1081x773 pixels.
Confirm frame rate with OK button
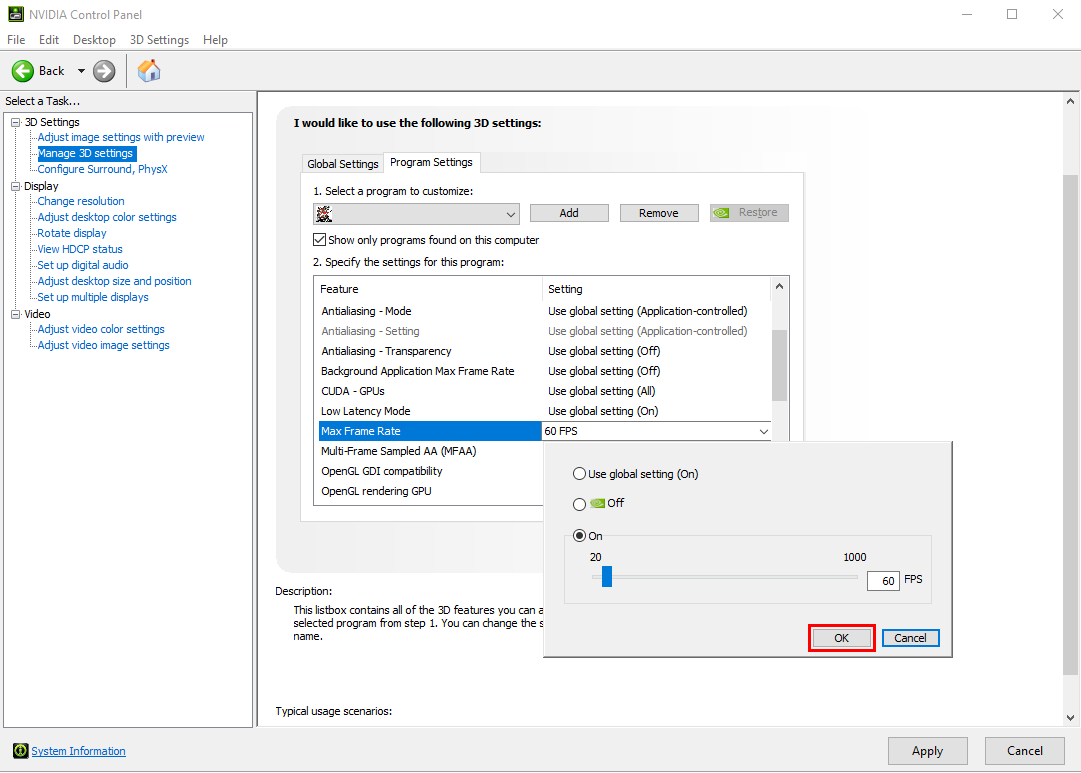842,638
